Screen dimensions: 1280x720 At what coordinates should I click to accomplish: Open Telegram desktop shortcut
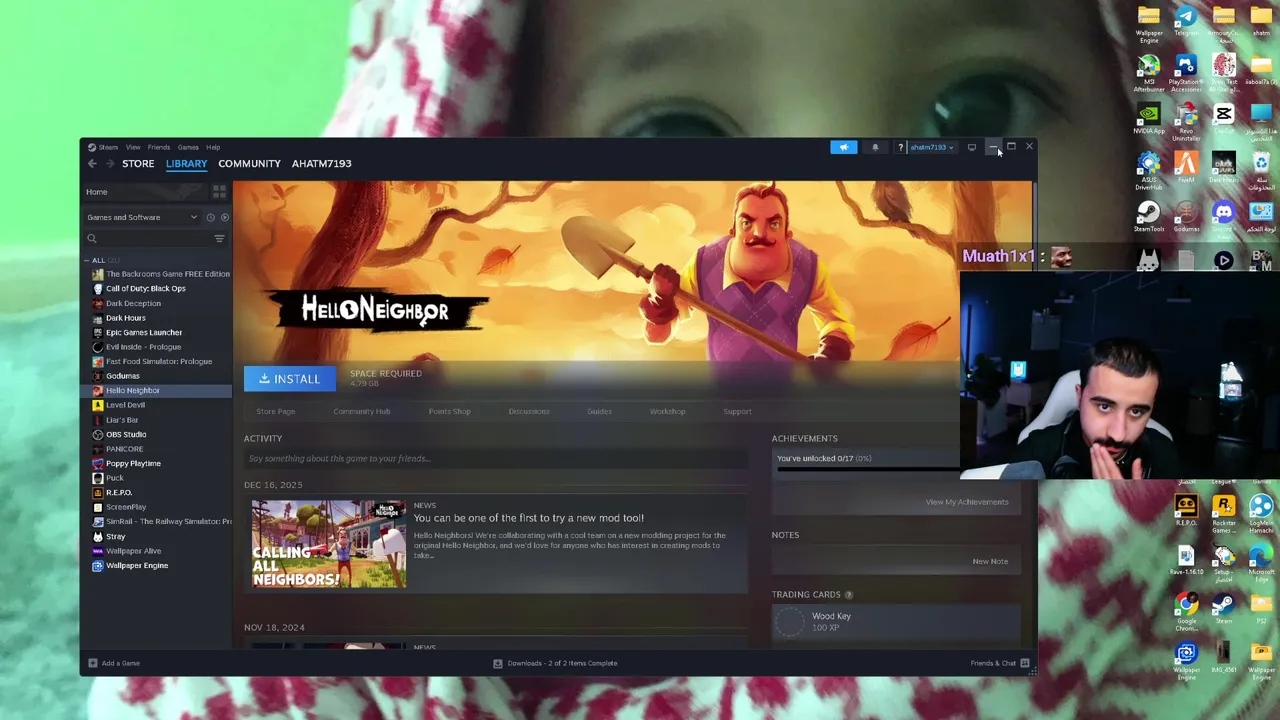(x=1186, y=22)
